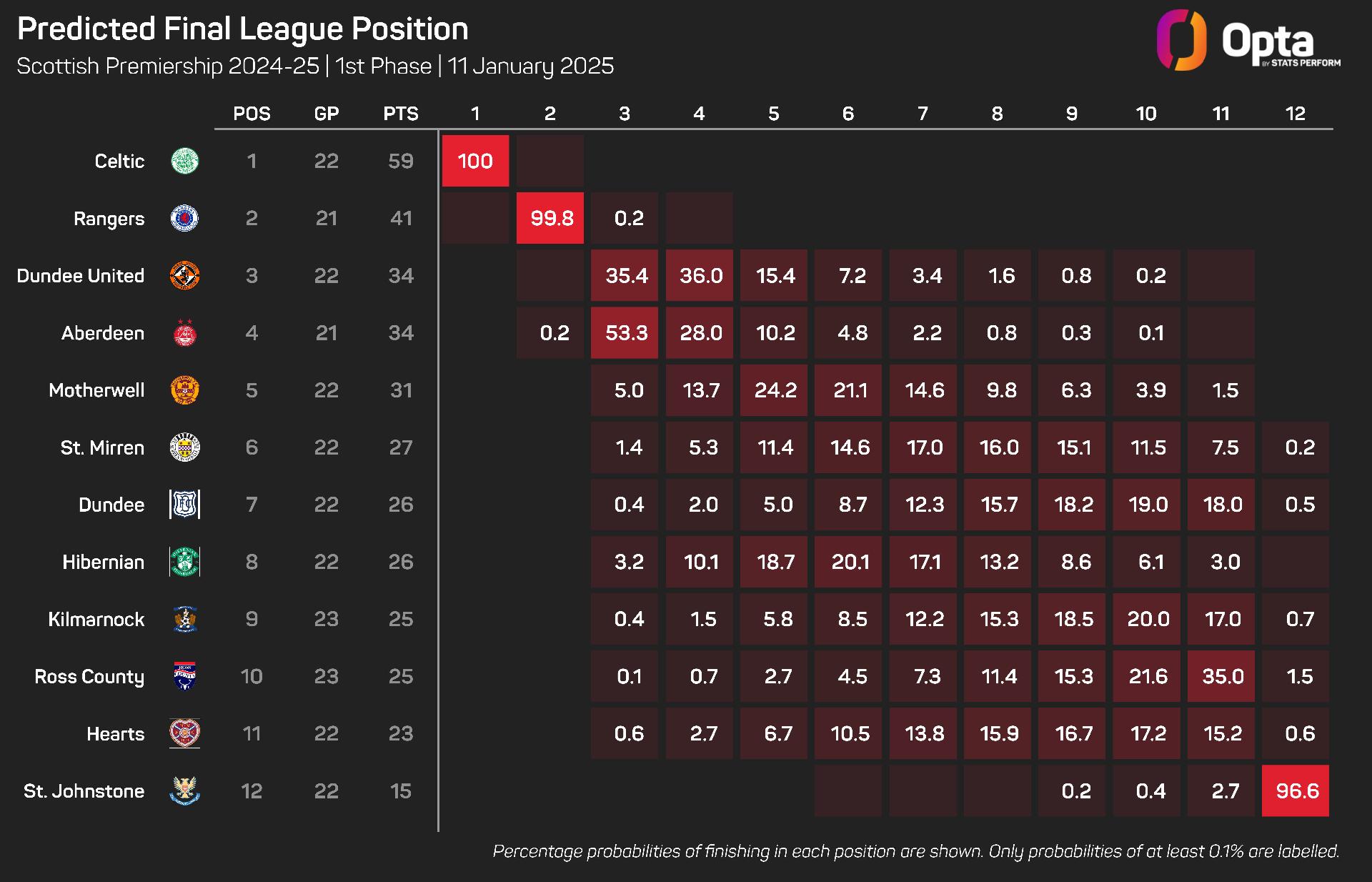
Task: Click the Ross County team name
Action: click(x=89, y=676)
